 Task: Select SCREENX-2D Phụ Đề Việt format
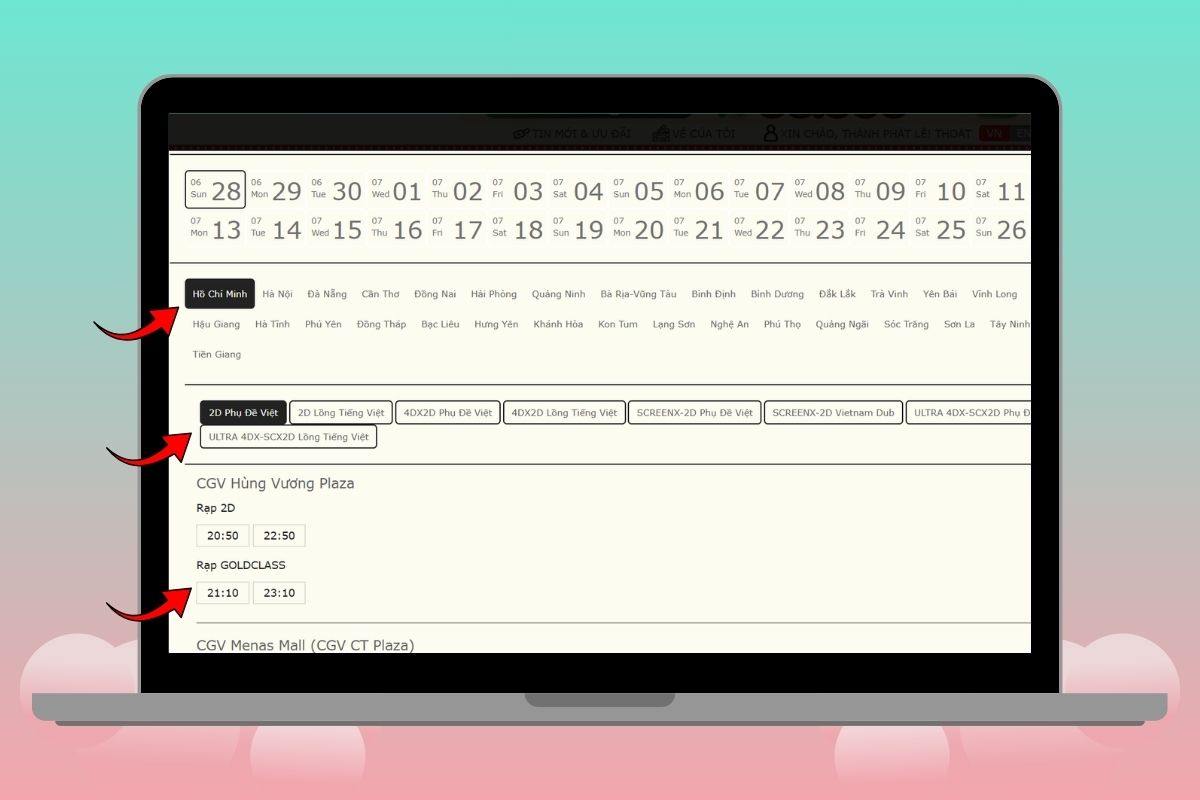point(694,412)
